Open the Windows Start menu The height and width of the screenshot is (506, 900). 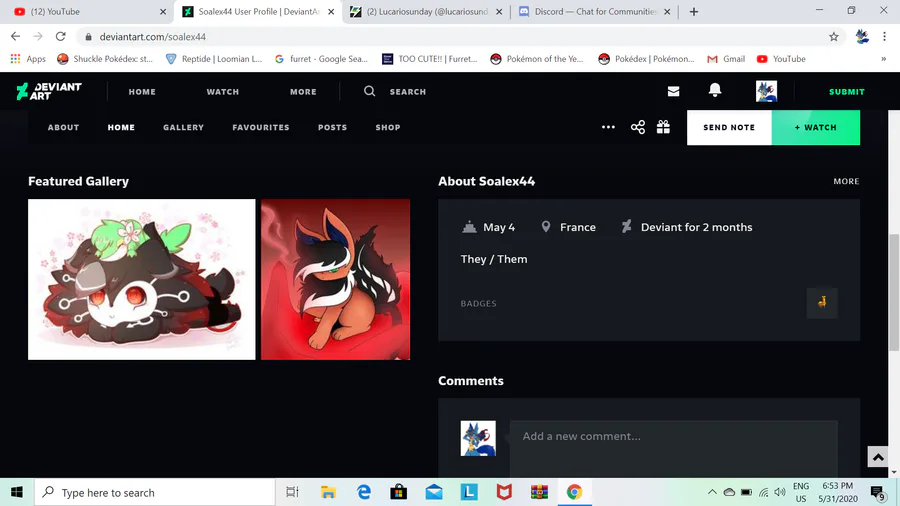(x=17, y=492)
